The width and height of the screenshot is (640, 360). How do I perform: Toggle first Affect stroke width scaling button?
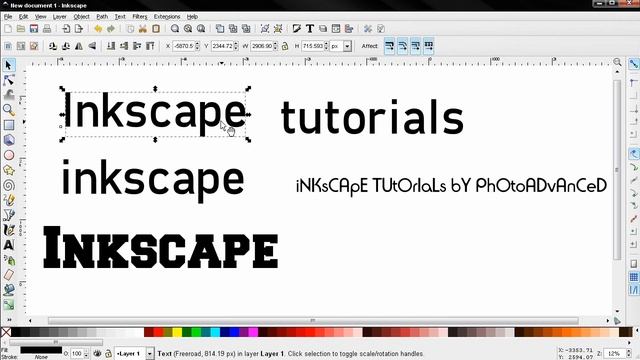389,46
